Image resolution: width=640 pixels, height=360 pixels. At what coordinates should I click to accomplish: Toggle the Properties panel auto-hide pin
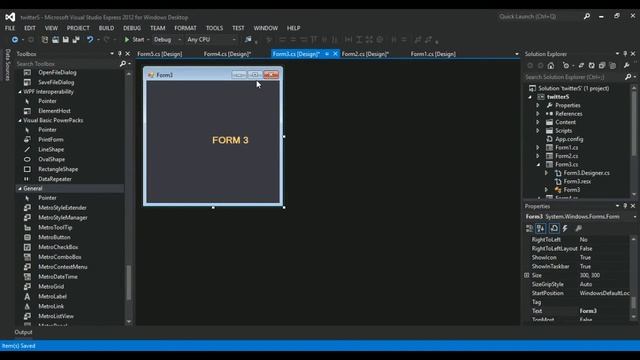625,206
